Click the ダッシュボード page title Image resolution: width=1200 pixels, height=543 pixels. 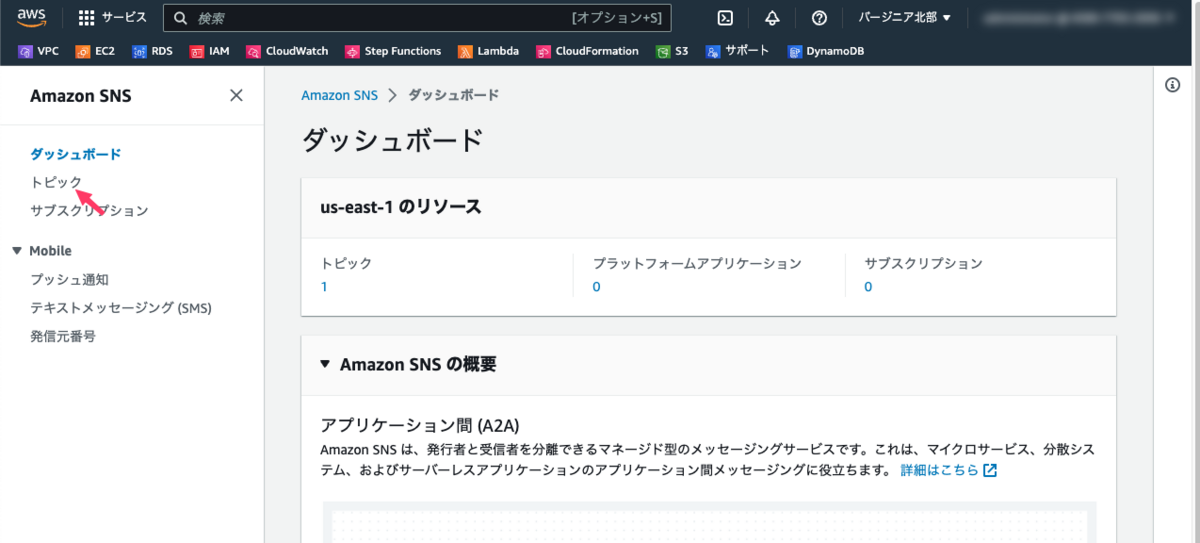[393, 140]
